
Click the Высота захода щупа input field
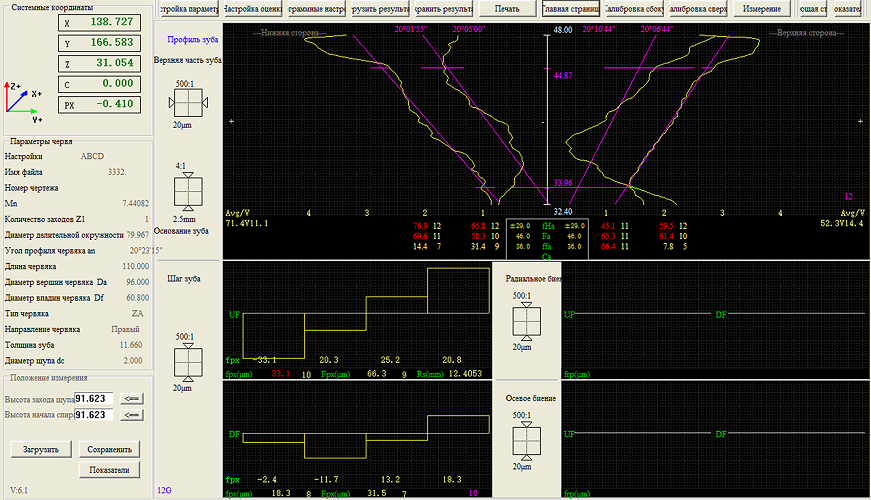94,399
